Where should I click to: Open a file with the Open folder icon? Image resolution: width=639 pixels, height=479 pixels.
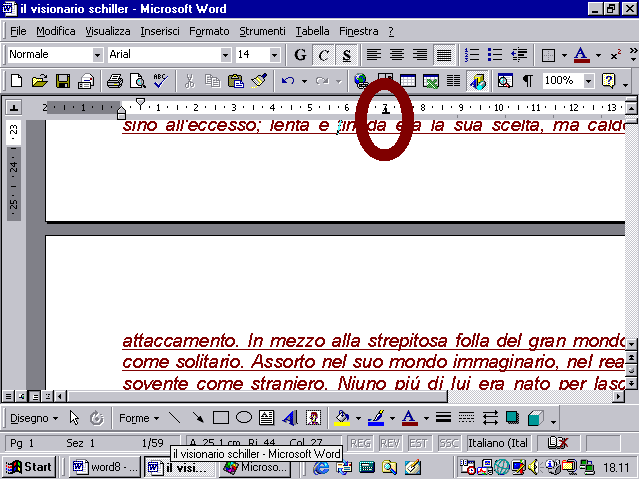click(x=40, y=81)
